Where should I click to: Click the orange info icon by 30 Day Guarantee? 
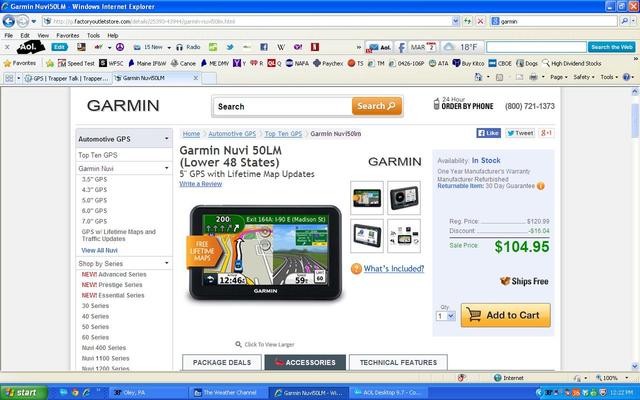coord(540,186)
